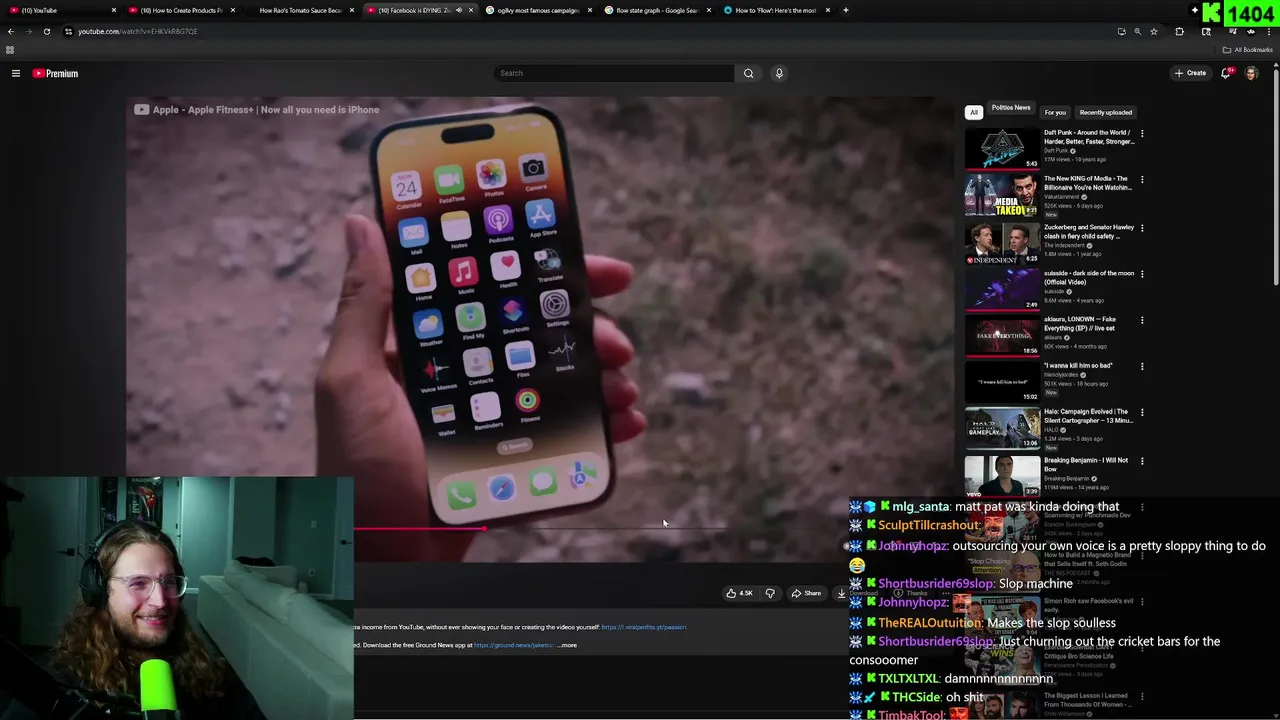Bookmark this page with the star icon
The height and width of the screenshot is (720, 1280).
tap(1154, 31)
